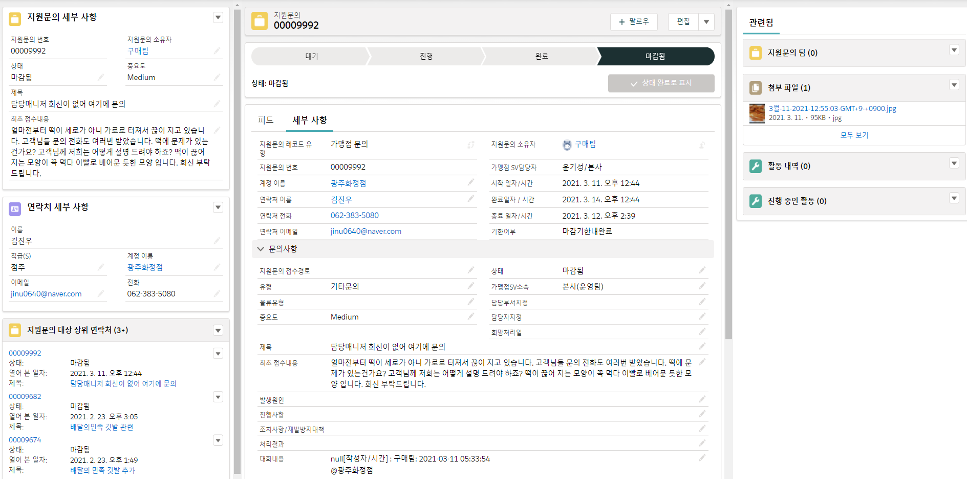
Task: Click the change owner icon by 구매팀
Action: click(x=701, y=146)
